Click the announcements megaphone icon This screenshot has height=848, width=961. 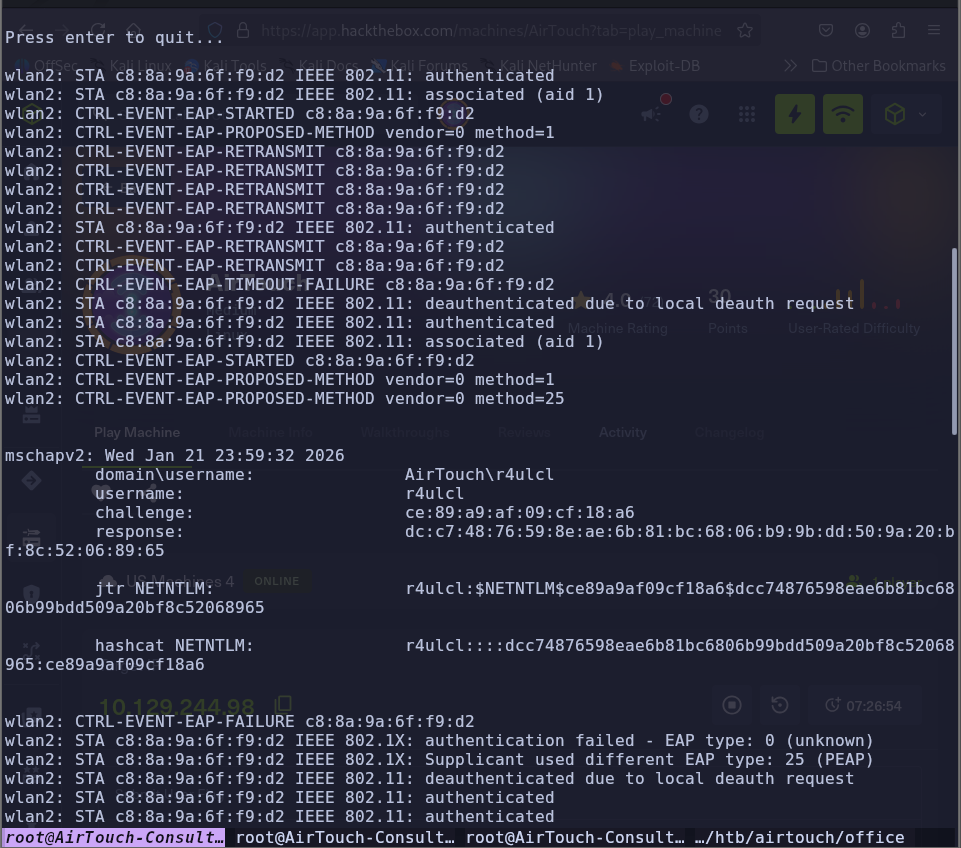pyautogui.click(x=653, y=114)
